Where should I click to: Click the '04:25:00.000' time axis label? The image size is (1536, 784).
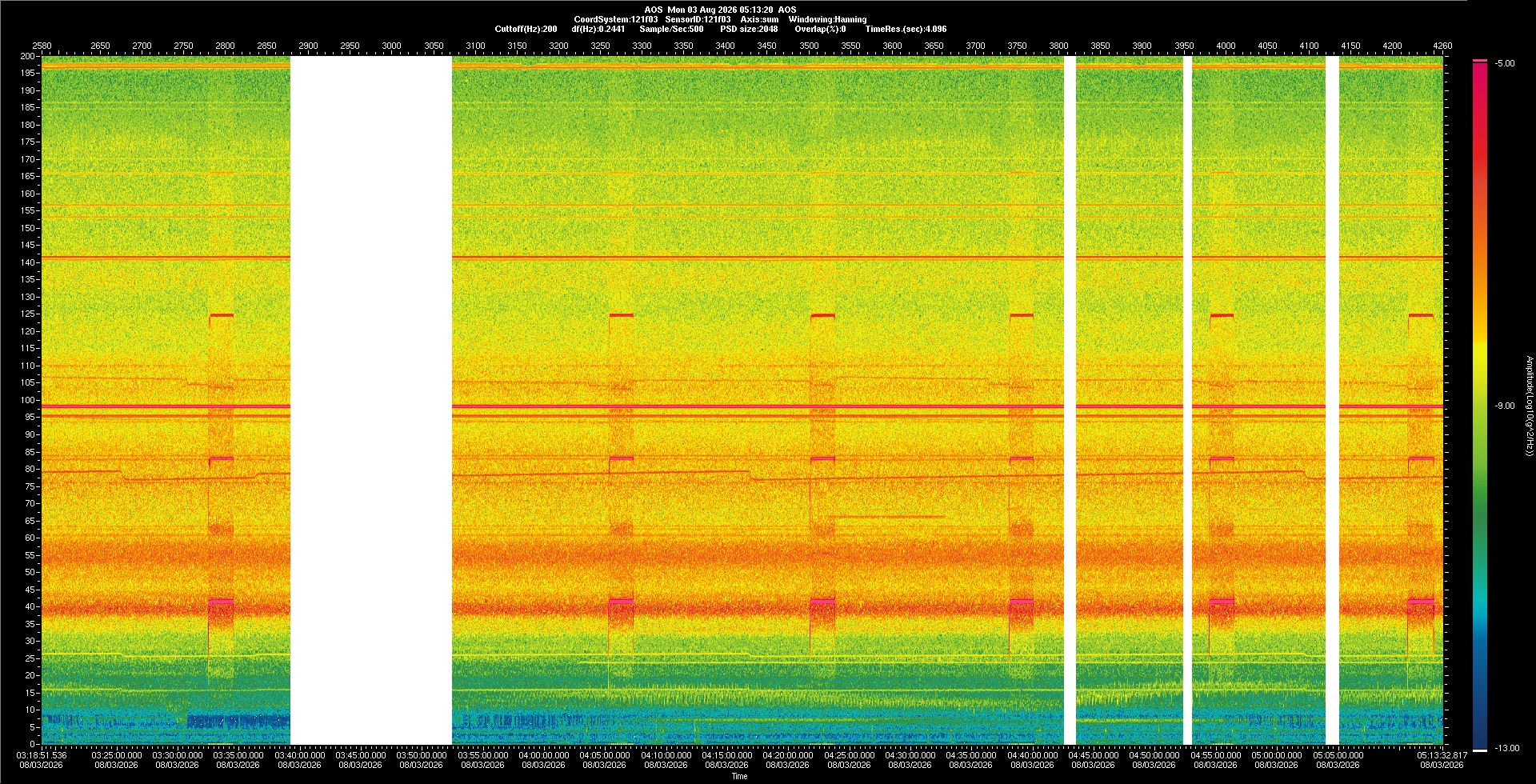[x=849, y=754]
